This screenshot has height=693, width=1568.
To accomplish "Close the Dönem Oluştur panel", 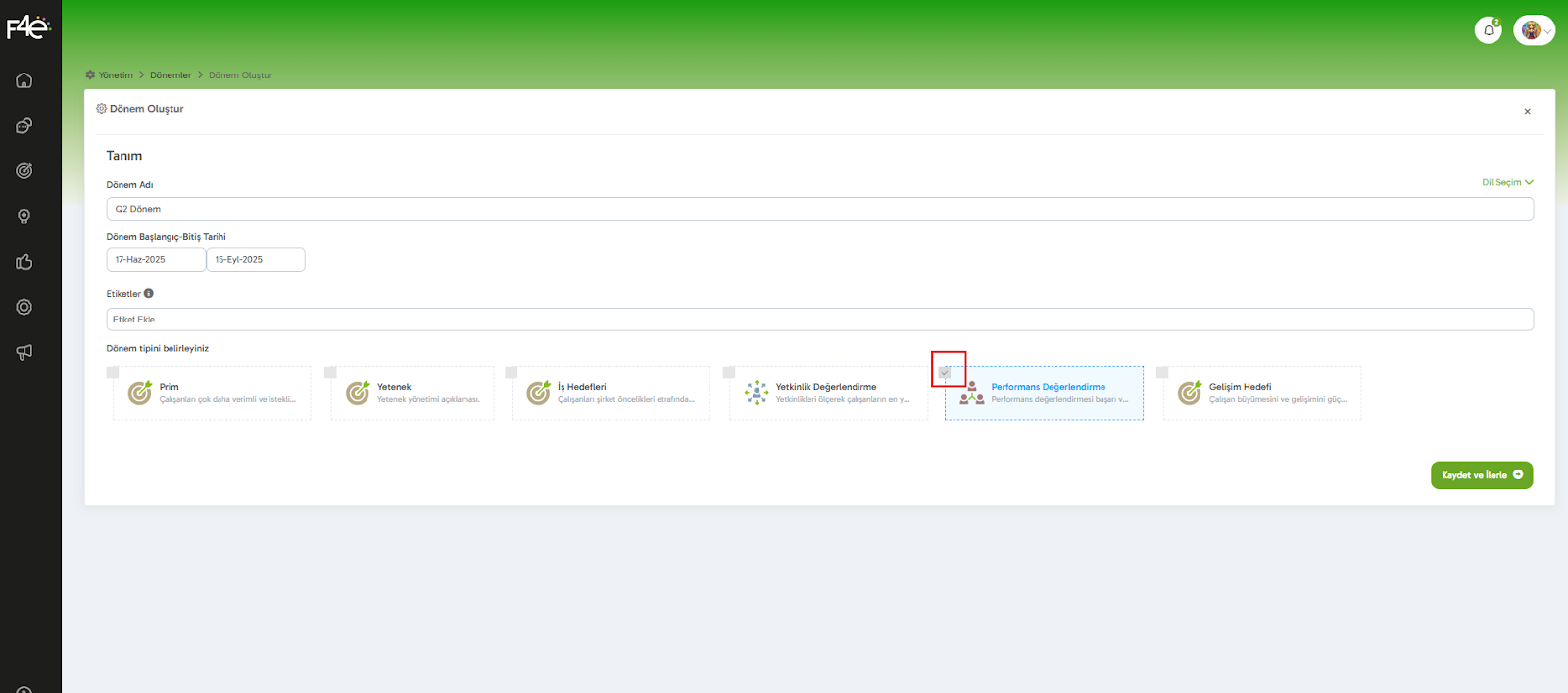I will point(1527,112).
